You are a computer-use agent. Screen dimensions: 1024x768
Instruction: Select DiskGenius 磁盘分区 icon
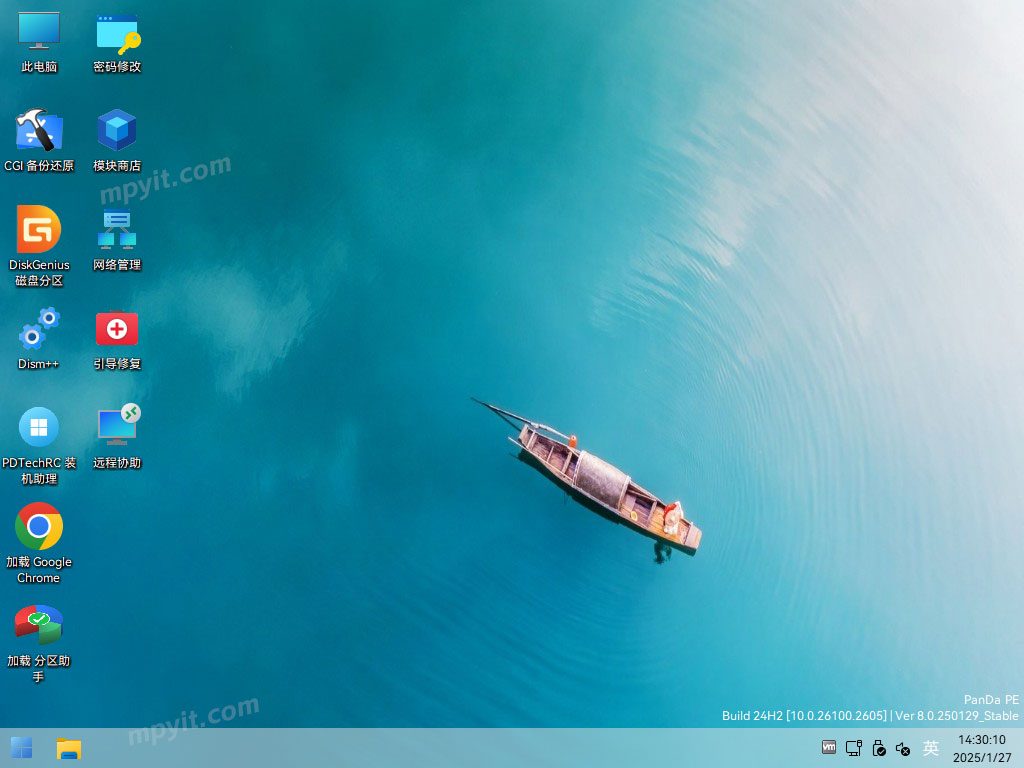click(39, 246)
